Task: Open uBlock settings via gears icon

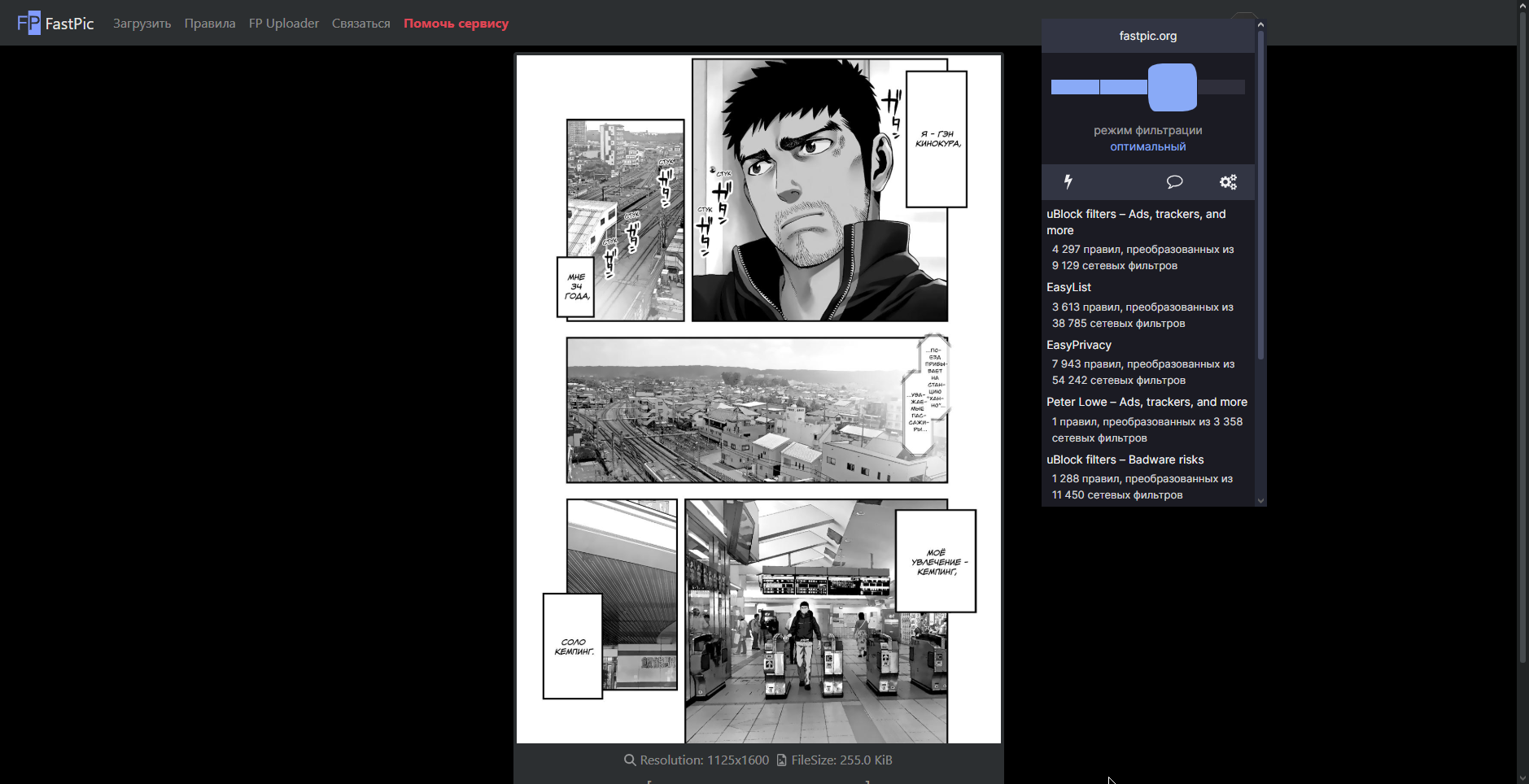Action: point(1228,181)
